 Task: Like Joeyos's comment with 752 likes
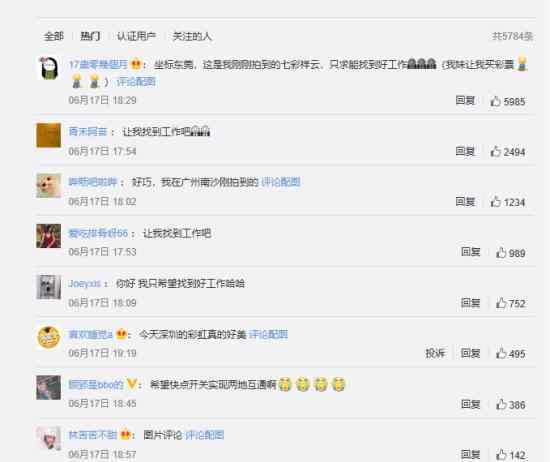[511, 303]
